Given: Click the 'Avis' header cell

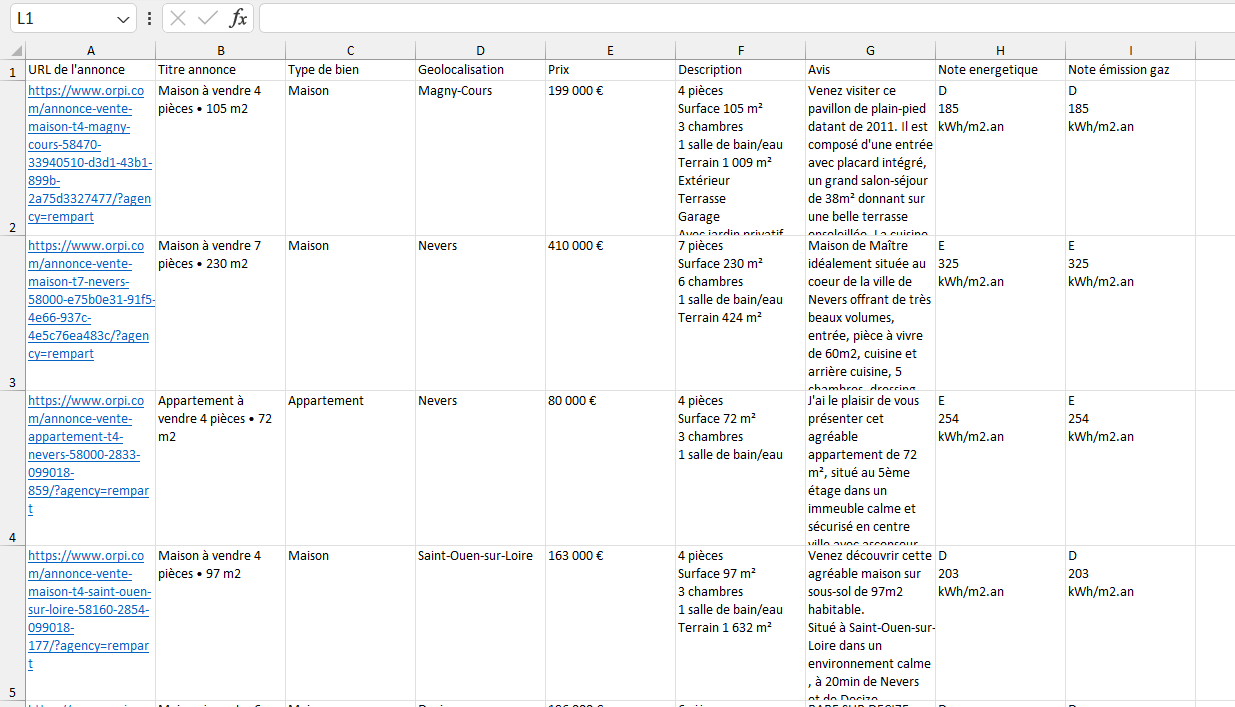Looking at the screenshot, I should 871,70.
